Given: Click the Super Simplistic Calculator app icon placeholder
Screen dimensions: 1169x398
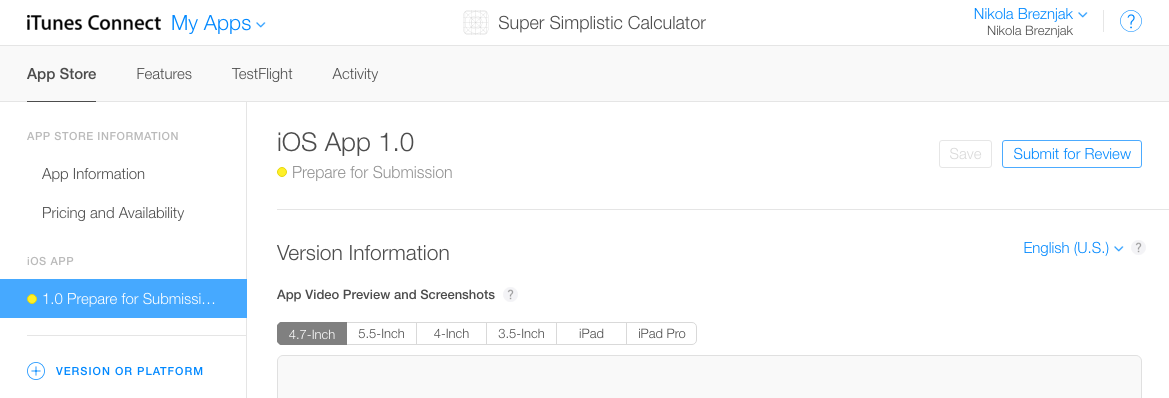Looking at the screenshot, I should point(476,23).
